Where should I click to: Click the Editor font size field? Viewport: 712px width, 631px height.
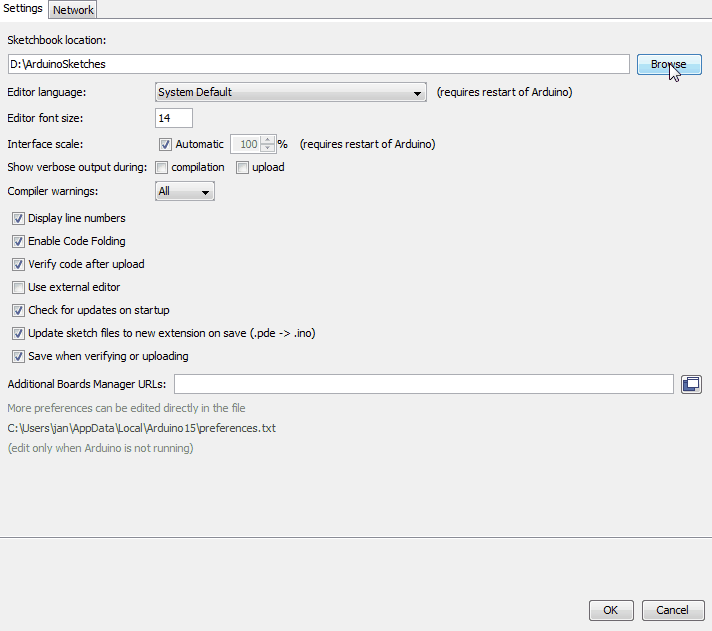click(174, 118)
